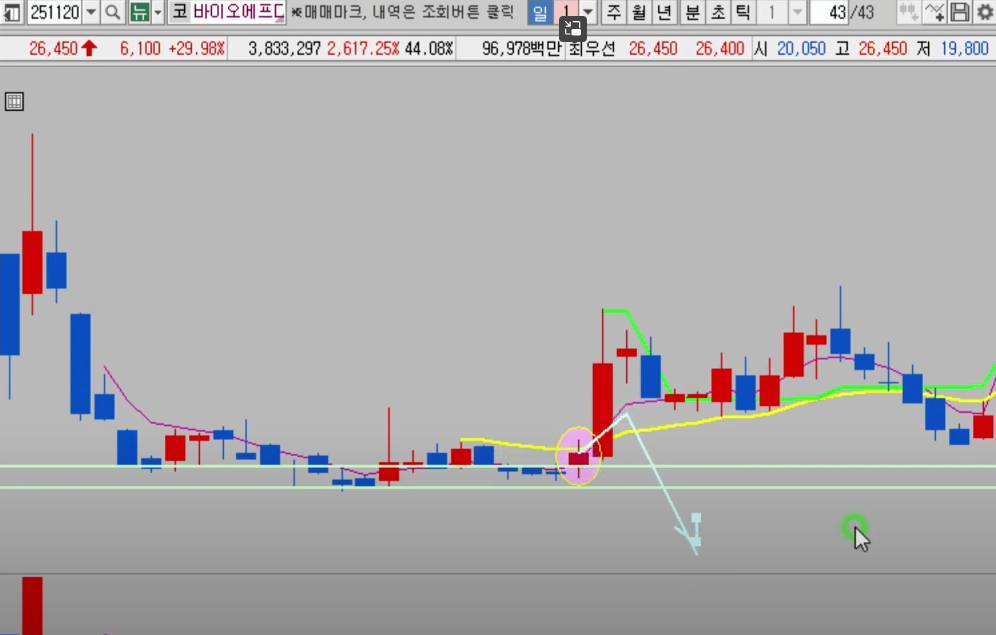Click the candle count field 43
Image resolution: width=996 pixels, height=635 pixels.
pyautogui.click(x=829, y=12)
